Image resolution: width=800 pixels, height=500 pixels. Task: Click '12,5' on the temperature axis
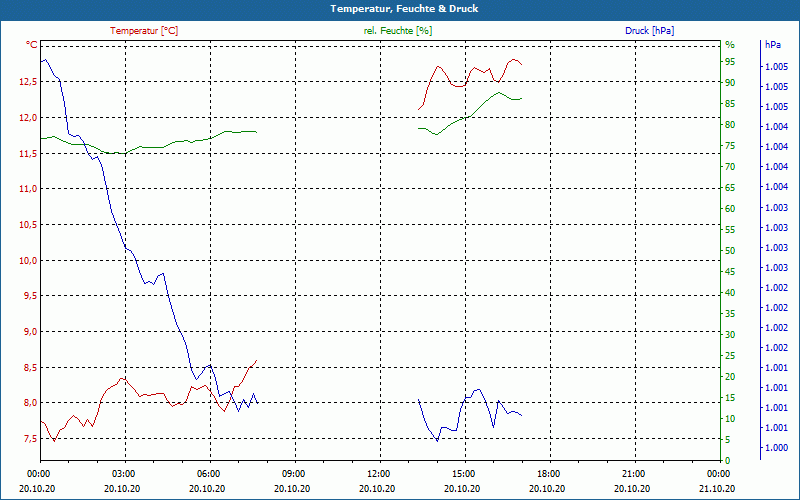28,82
